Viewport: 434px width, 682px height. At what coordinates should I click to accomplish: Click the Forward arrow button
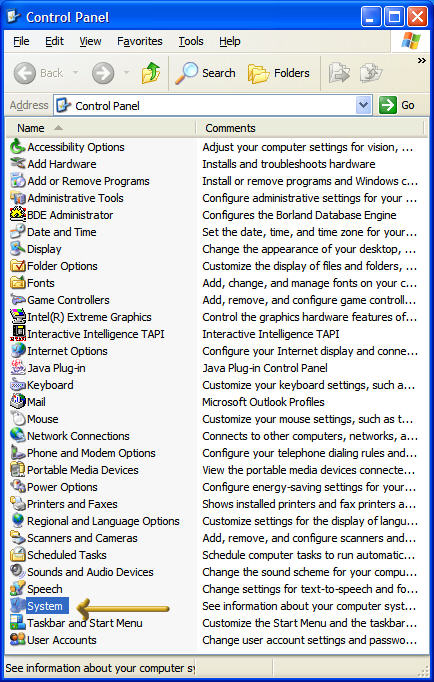coord(103,73)
